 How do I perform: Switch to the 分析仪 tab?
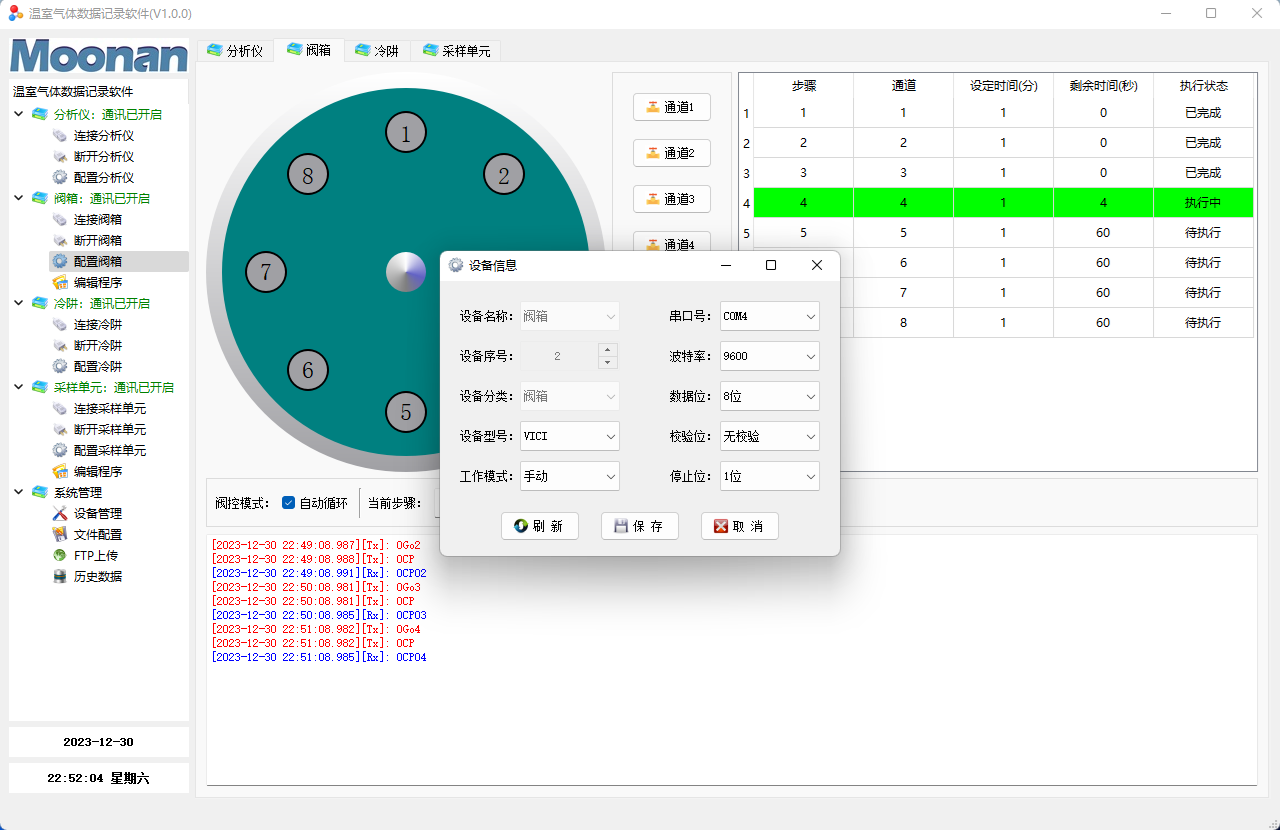(235, 50)
